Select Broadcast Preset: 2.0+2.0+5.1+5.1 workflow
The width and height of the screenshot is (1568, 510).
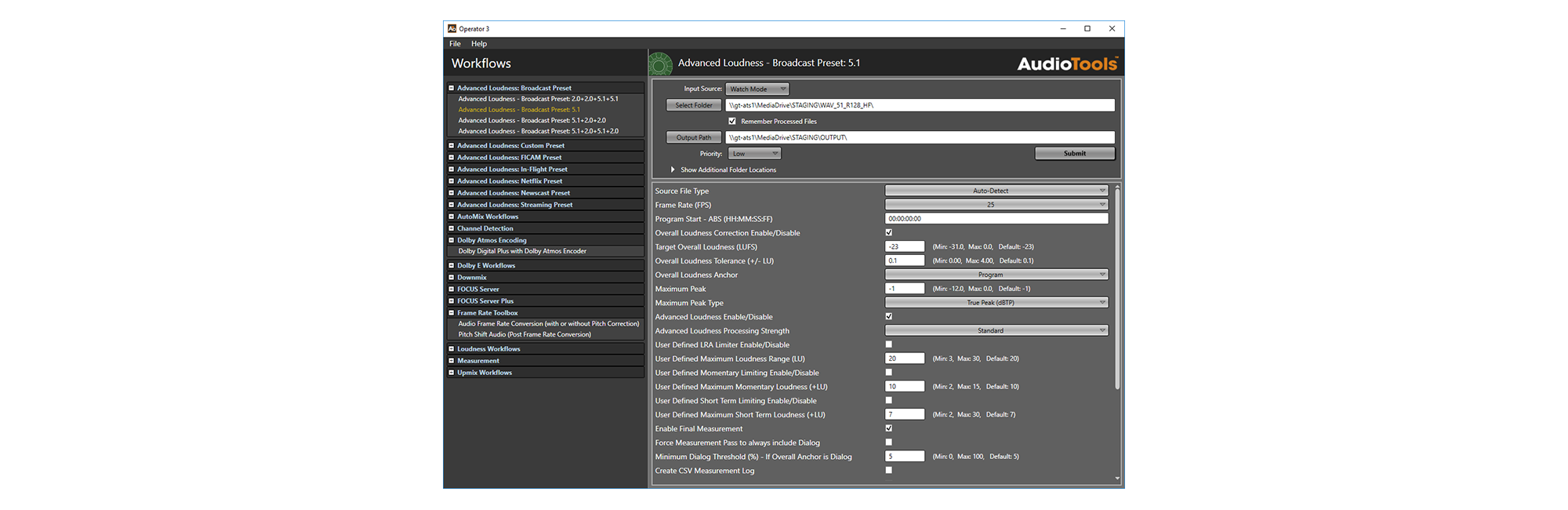click(x=539, y=99)
